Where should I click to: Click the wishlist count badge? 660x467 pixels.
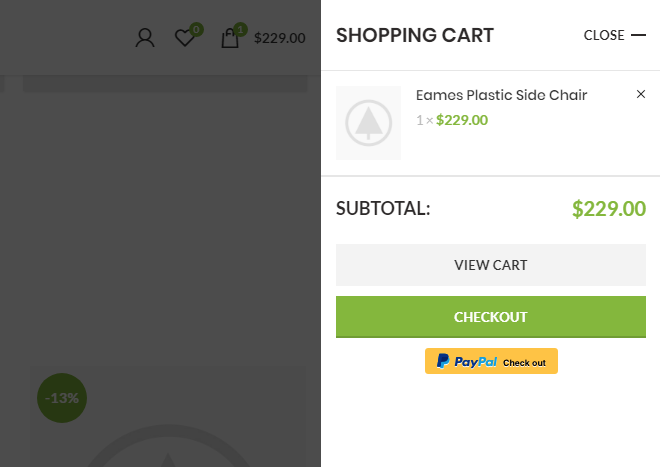(x=196, y=29)
